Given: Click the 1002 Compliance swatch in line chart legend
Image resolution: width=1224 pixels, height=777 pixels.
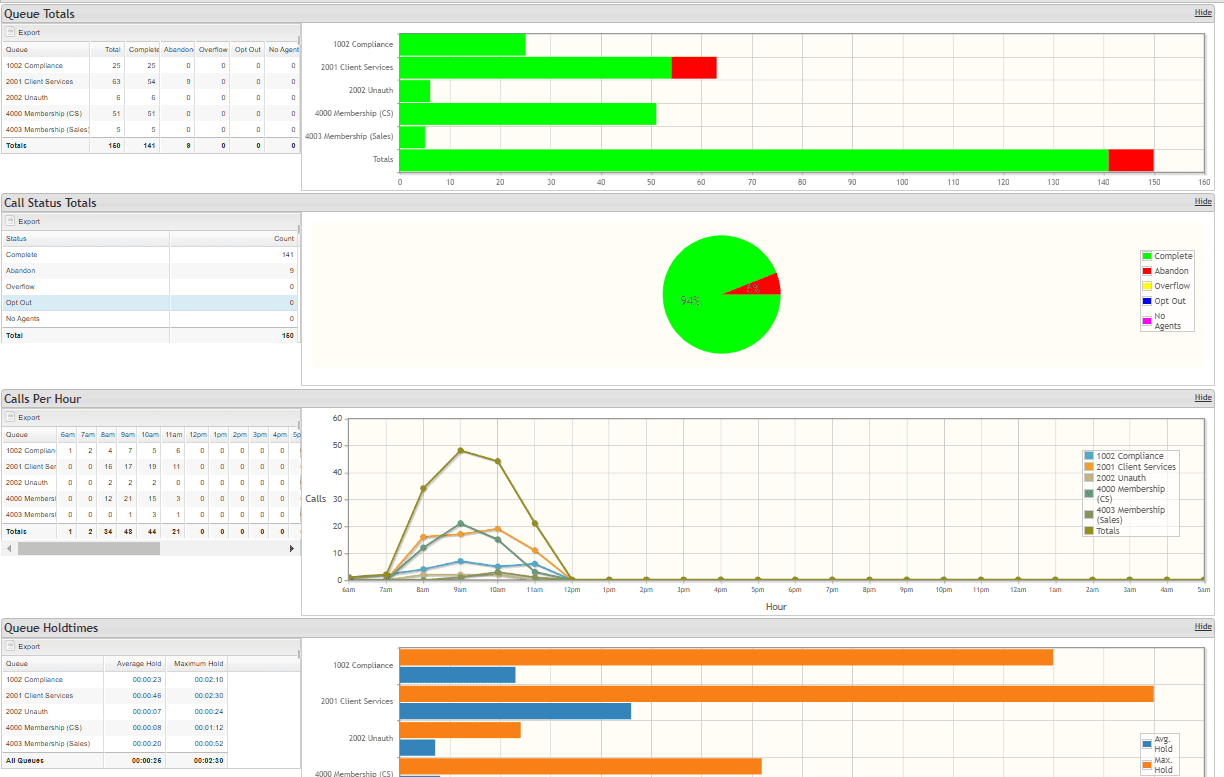Looking at the screenshot, I should click(x=1089, y=456).
